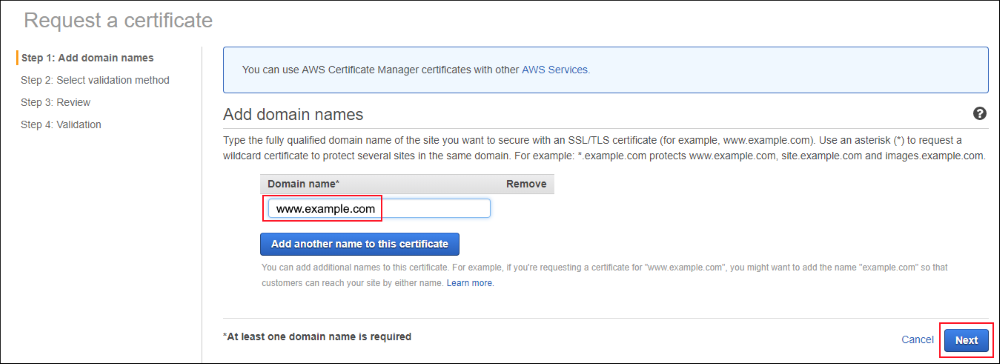Viewport: 1000px width, 364px height.
Task: Cancel the certificate request
Action: point(917,340)
